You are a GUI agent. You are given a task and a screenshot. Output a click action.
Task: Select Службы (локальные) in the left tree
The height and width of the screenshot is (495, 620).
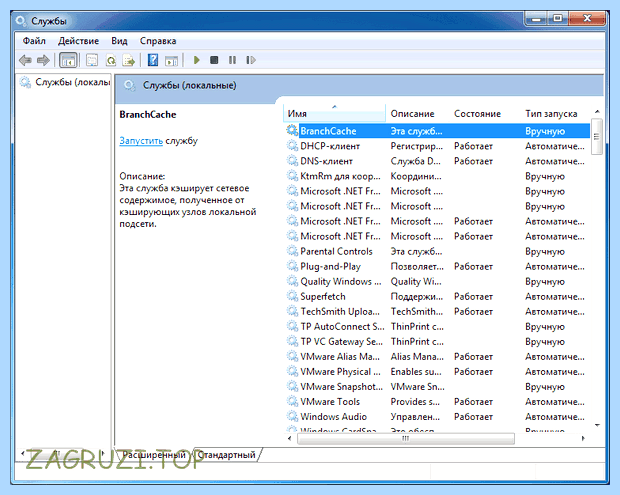tap(72, 82)
